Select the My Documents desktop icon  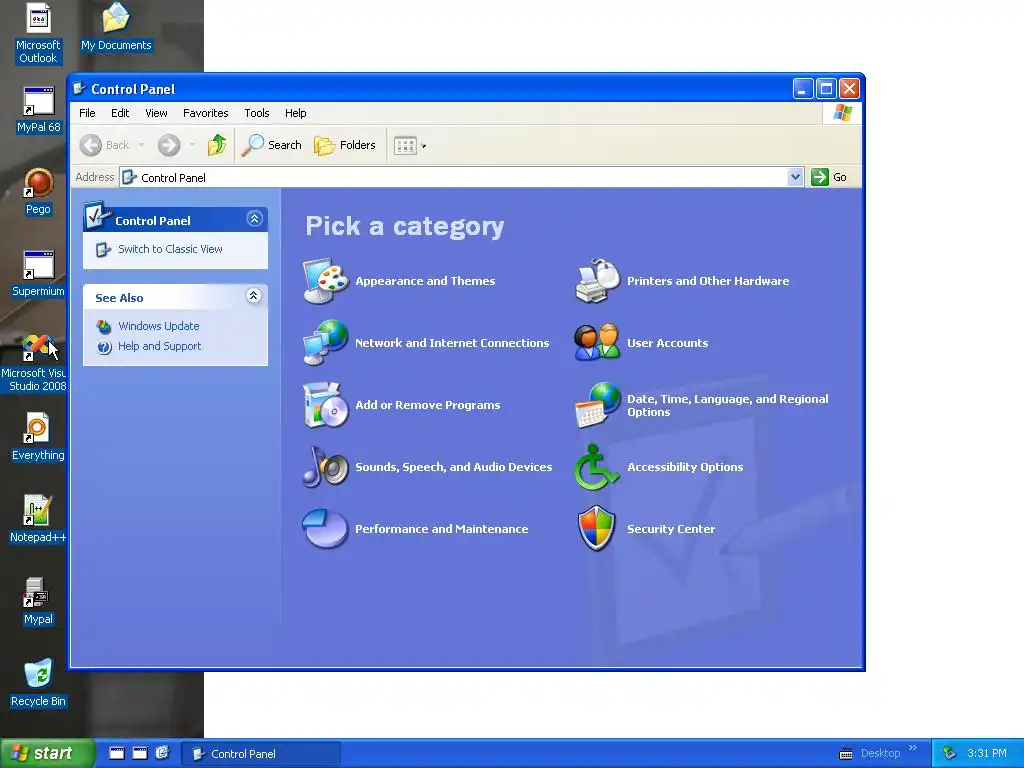click(116, 27)
